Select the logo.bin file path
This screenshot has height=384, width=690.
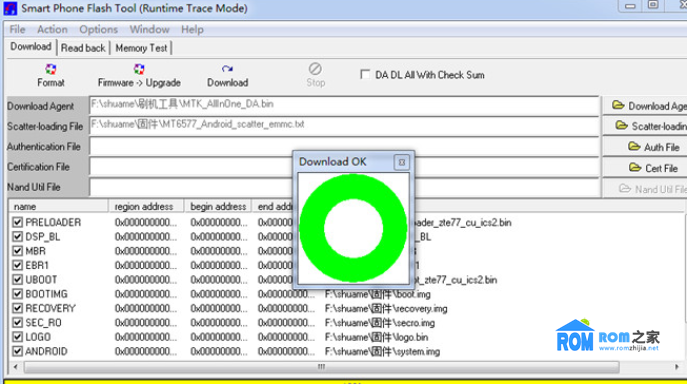click(376, 337)
